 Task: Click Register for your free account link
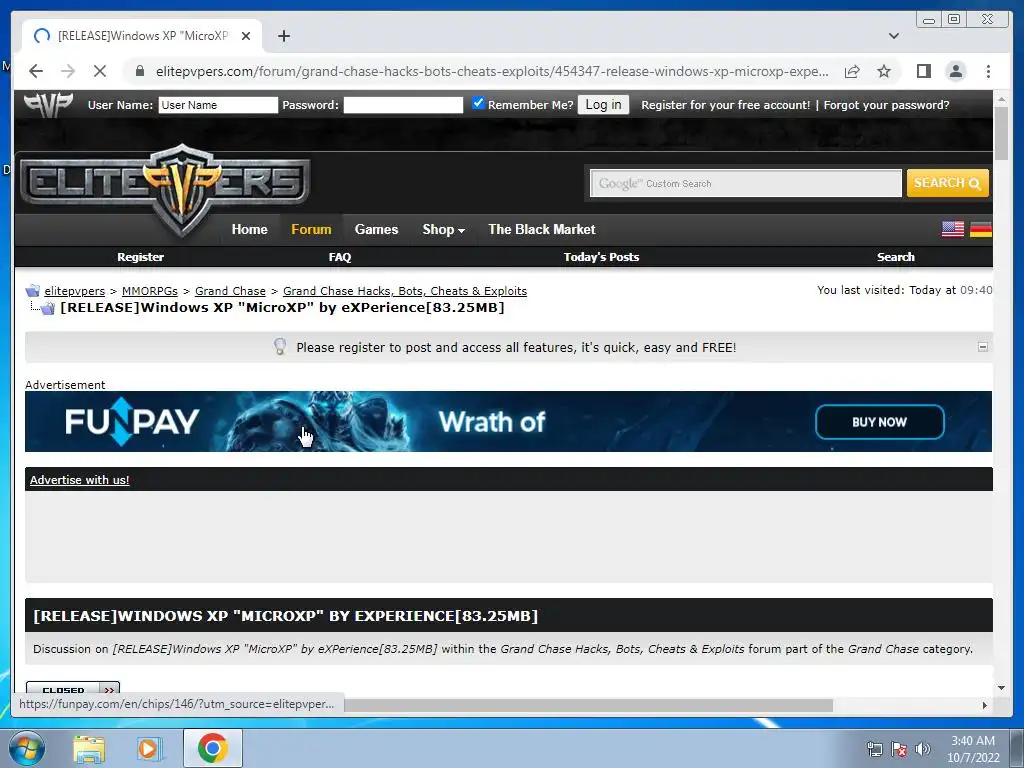click(x=726, y=105)
